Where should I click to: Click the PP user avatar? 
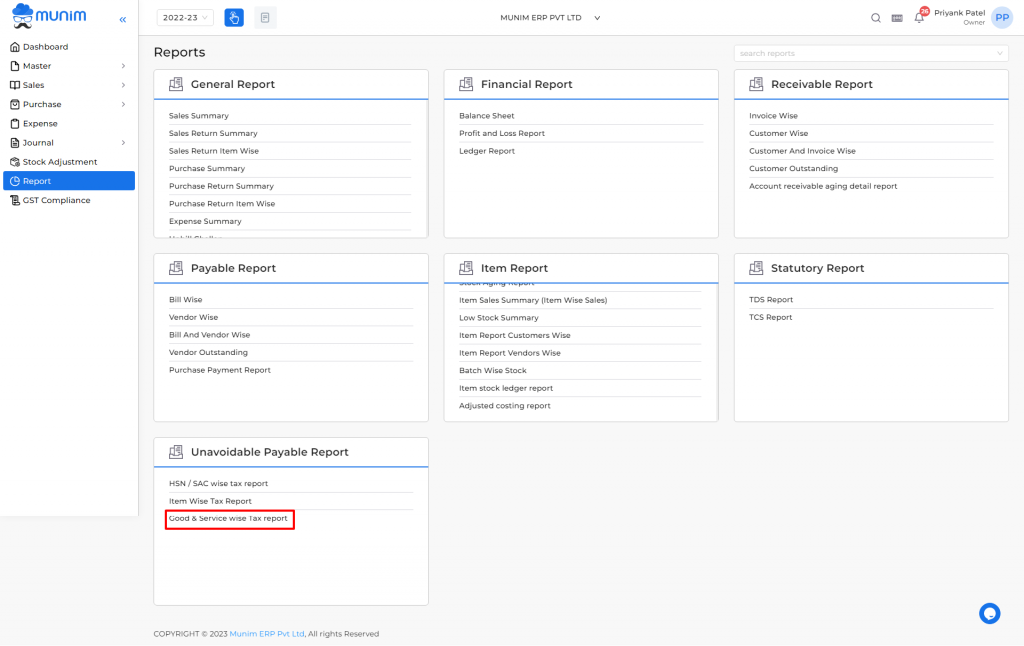pos(1002,18)
